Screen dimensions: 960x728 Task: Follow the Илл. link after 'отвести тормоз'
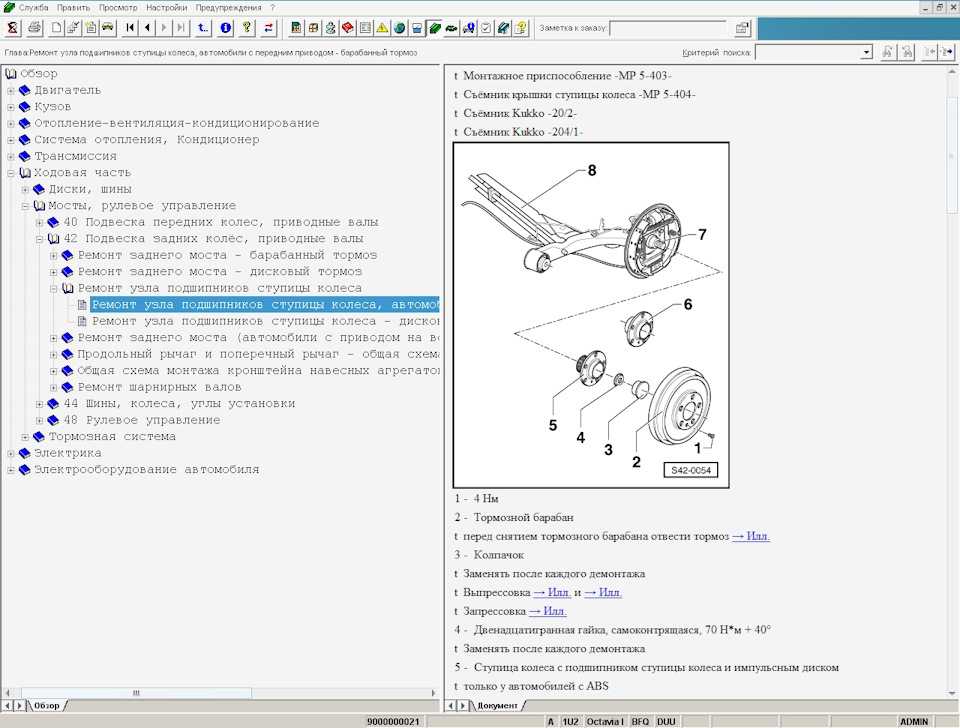click(751, 536)
